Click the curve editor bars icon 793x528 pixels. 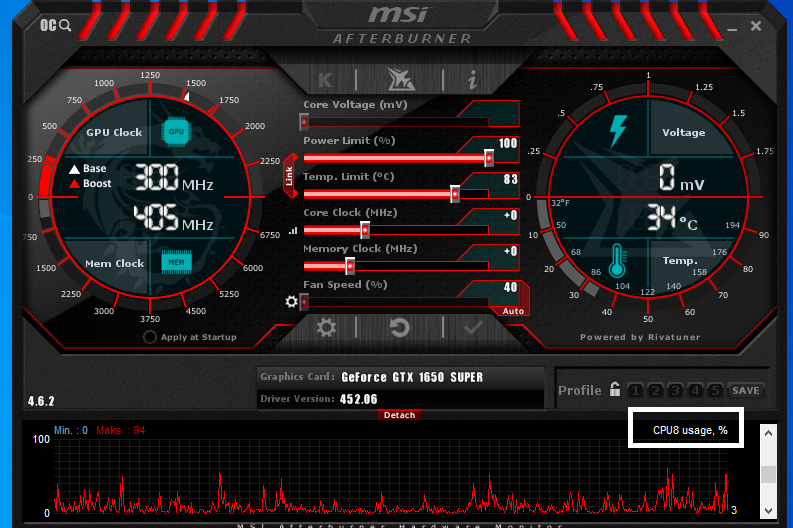(x=293, y=231)
